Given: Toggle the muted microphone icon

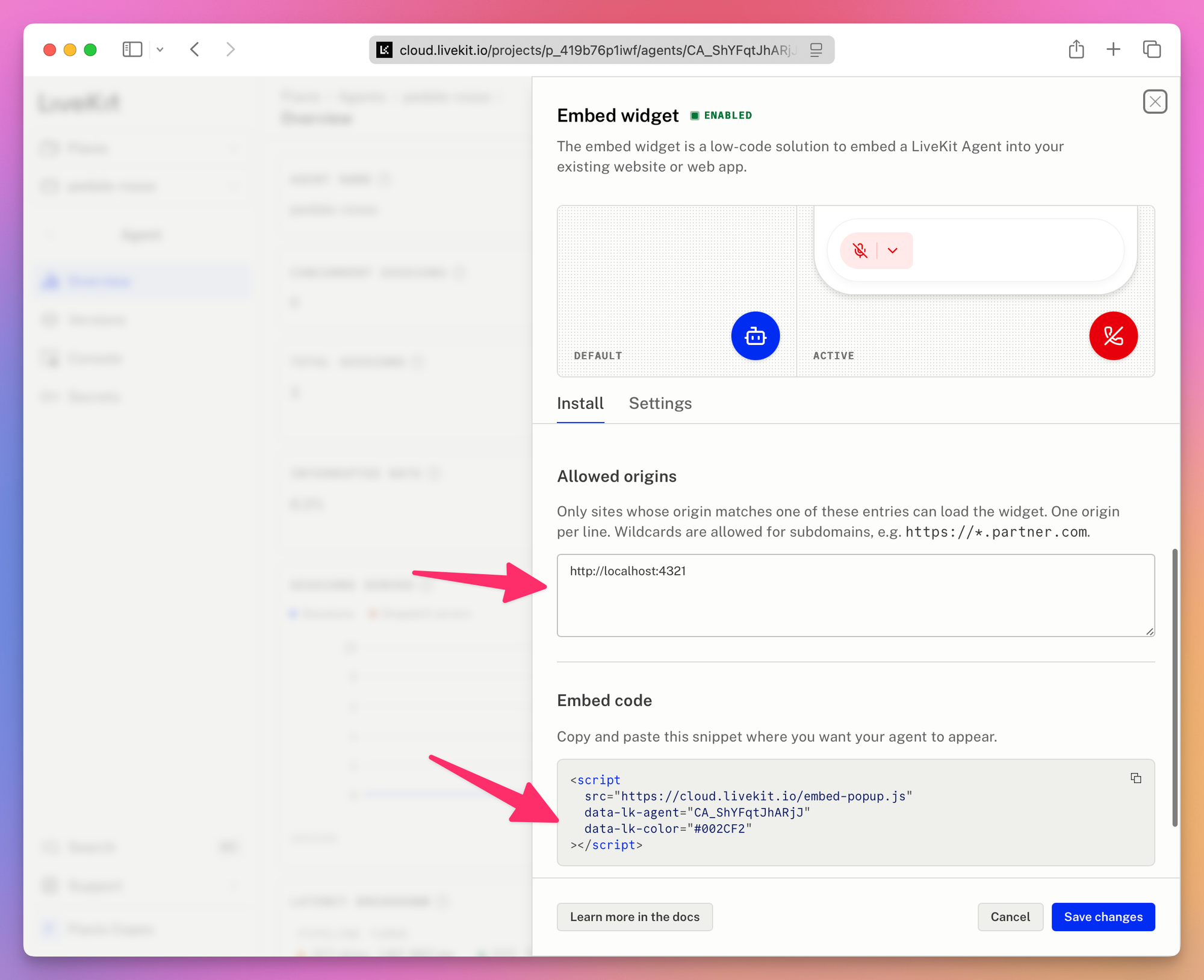Looking at the screenshot, I should [x=860, y=250].
